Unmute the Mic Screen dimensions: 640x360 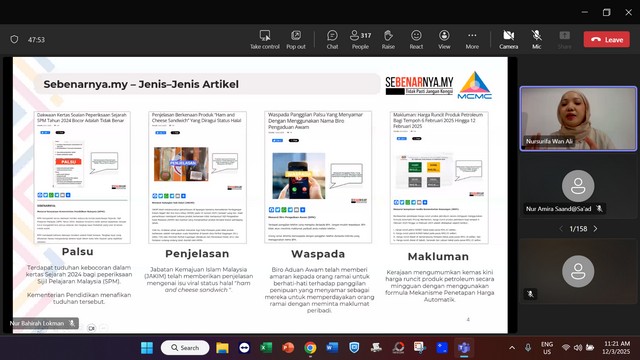coord(536,40)
